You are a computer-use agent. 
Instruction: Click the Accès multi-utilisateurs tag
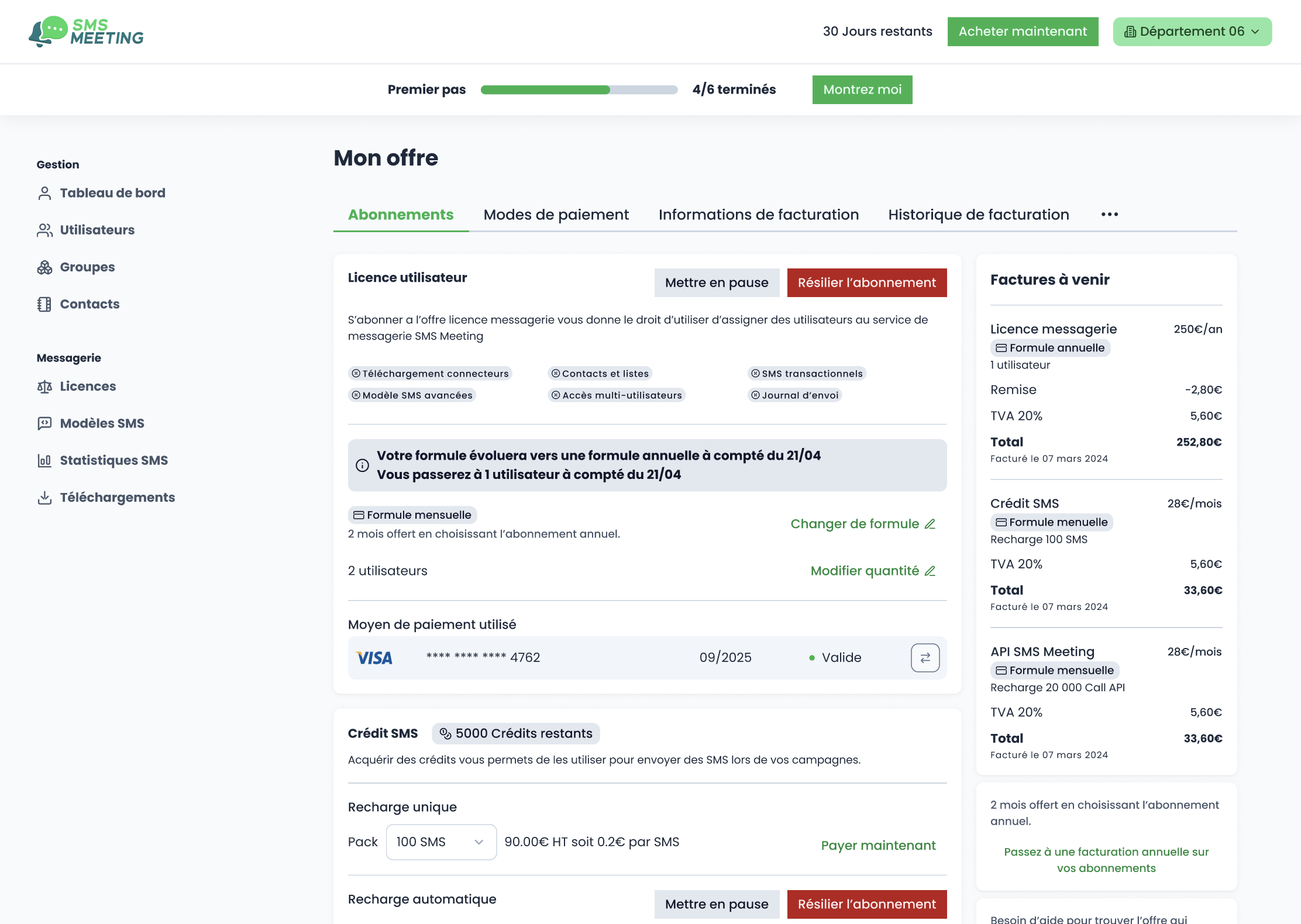617,395
